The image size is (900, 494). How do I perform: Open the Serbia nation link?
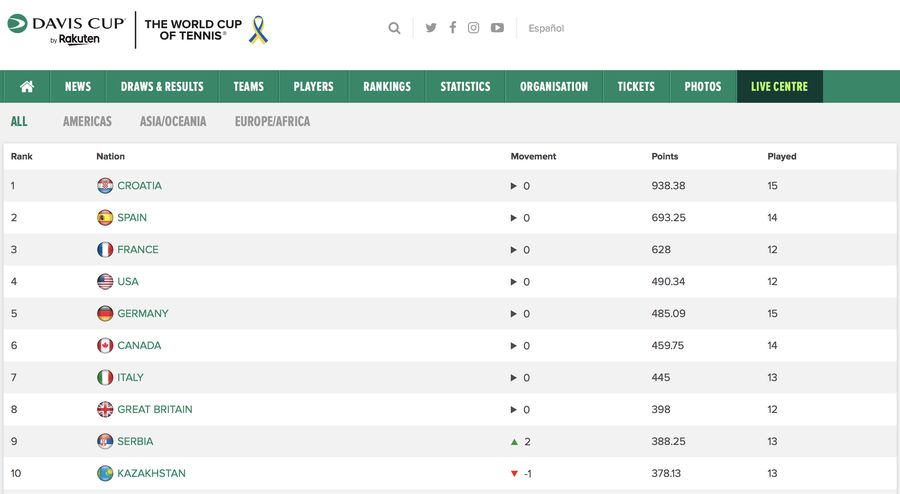135,441
